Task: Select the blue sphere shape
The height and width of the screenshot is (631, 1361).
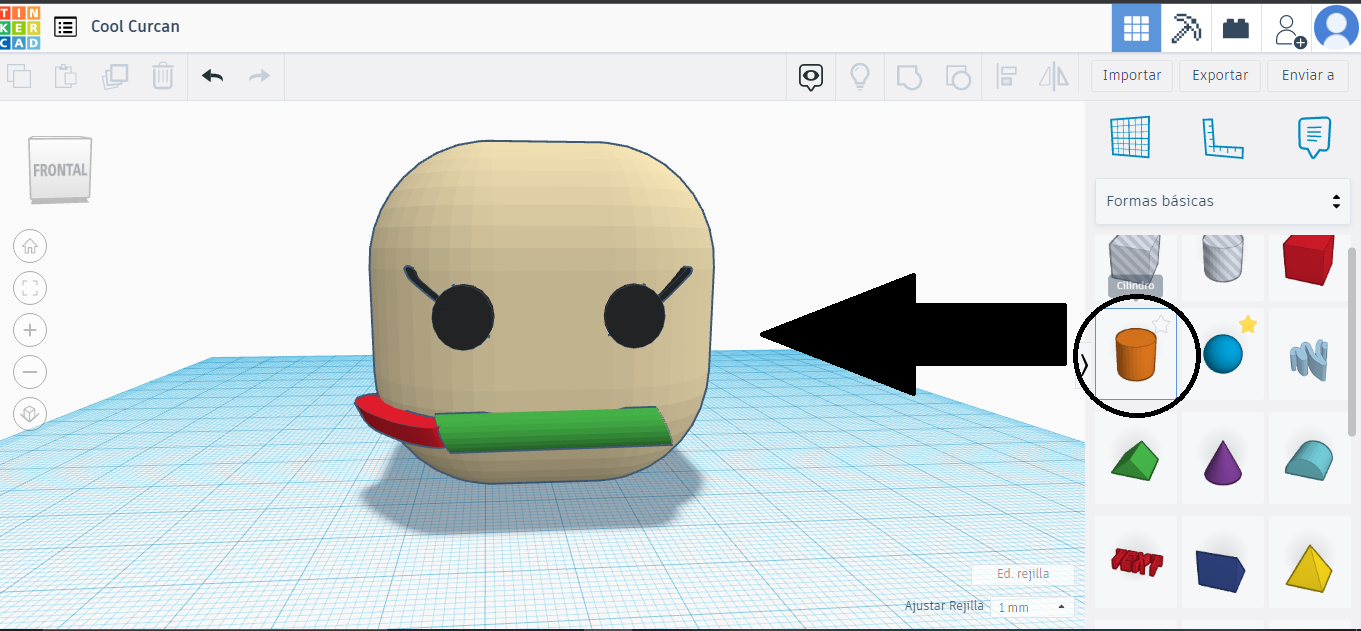Action: tap(1222, 355)
